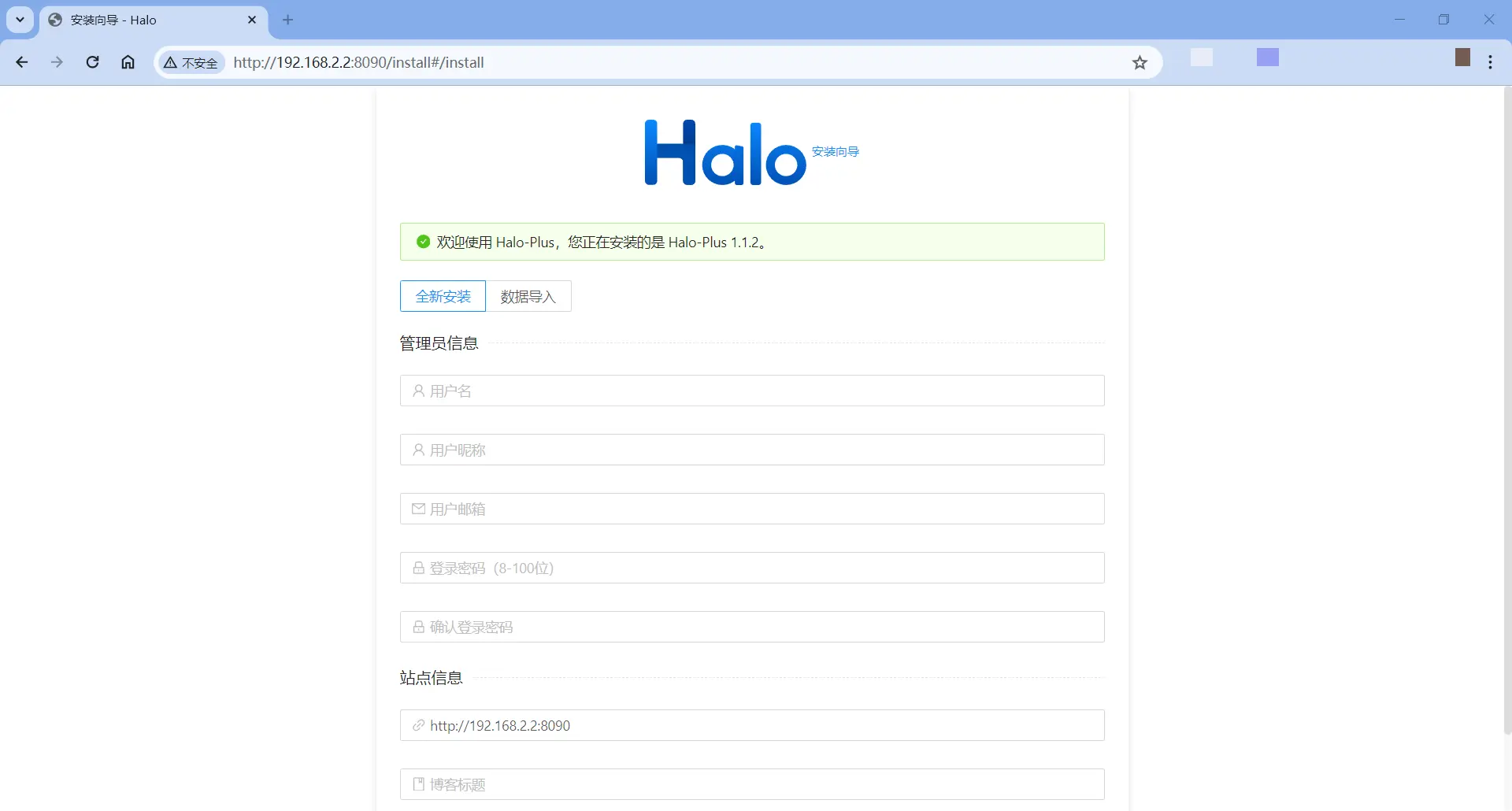The image size is (1512, 811).
Task: Open the tab search dropdown arrow
Action: (20, 20)
